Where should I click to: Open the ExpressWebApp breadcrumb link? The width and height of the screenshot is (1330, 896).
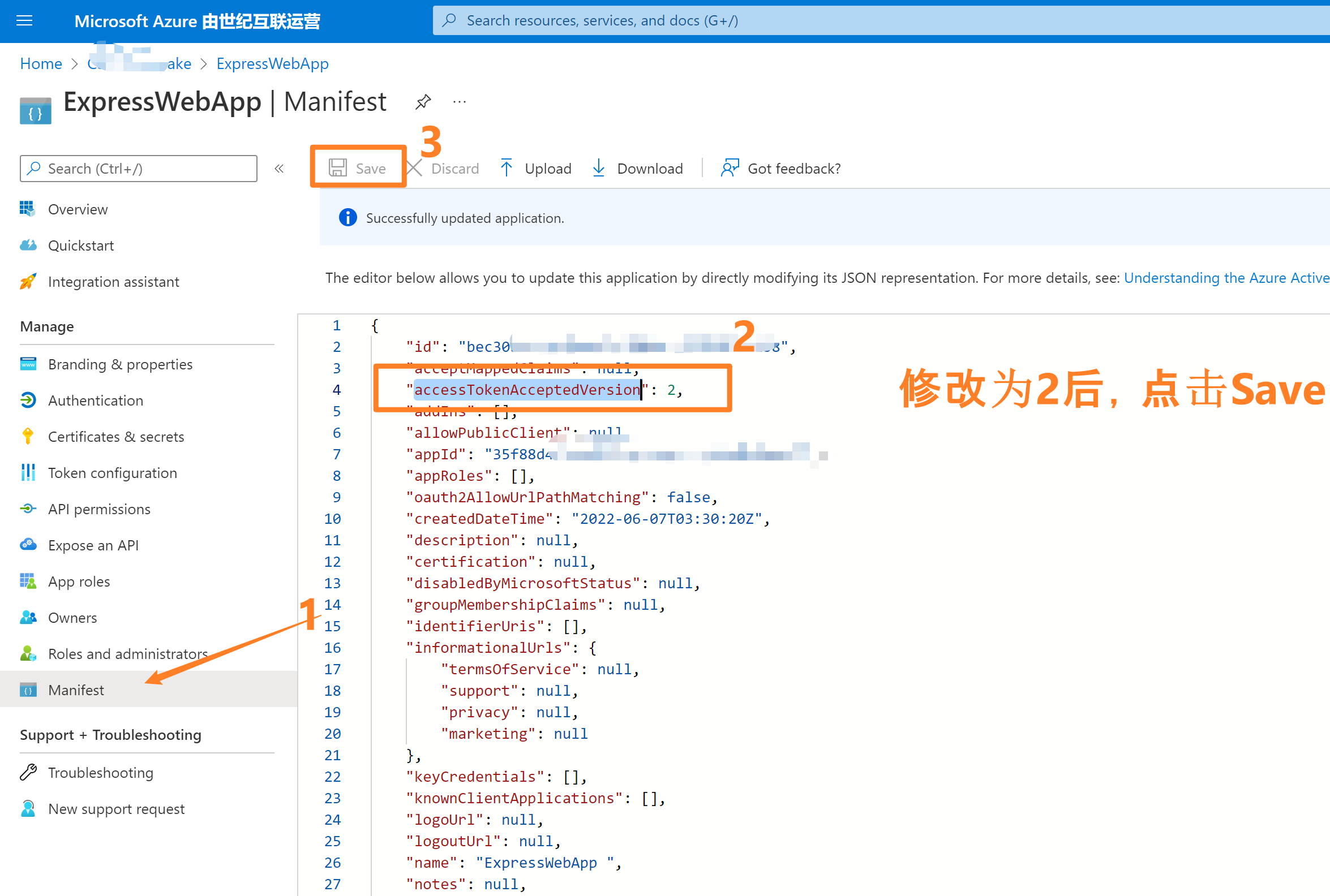[272, 63]
